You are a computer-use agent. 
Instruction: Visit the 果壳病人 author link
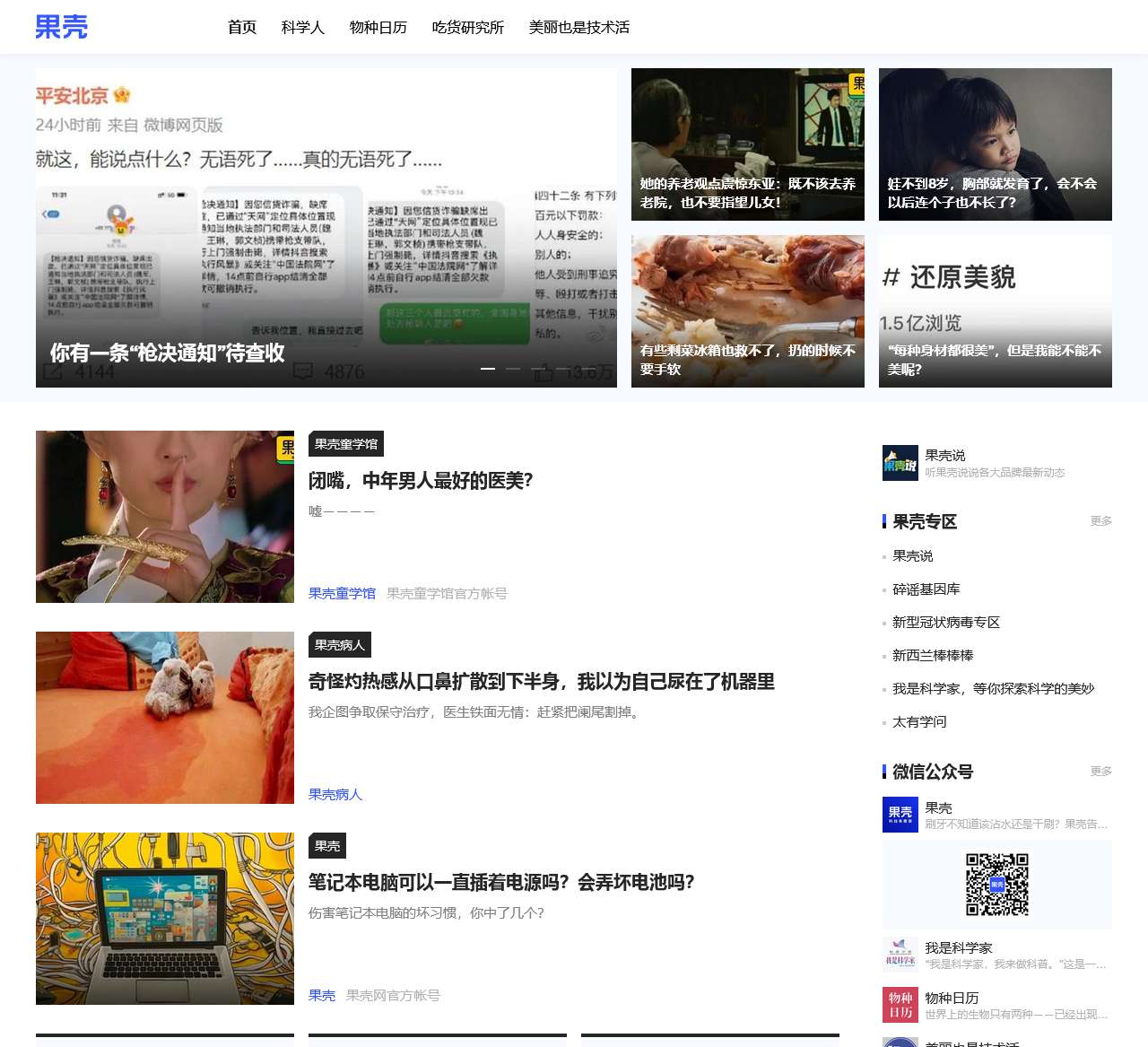pyautogui.click(x=335, y=794)
